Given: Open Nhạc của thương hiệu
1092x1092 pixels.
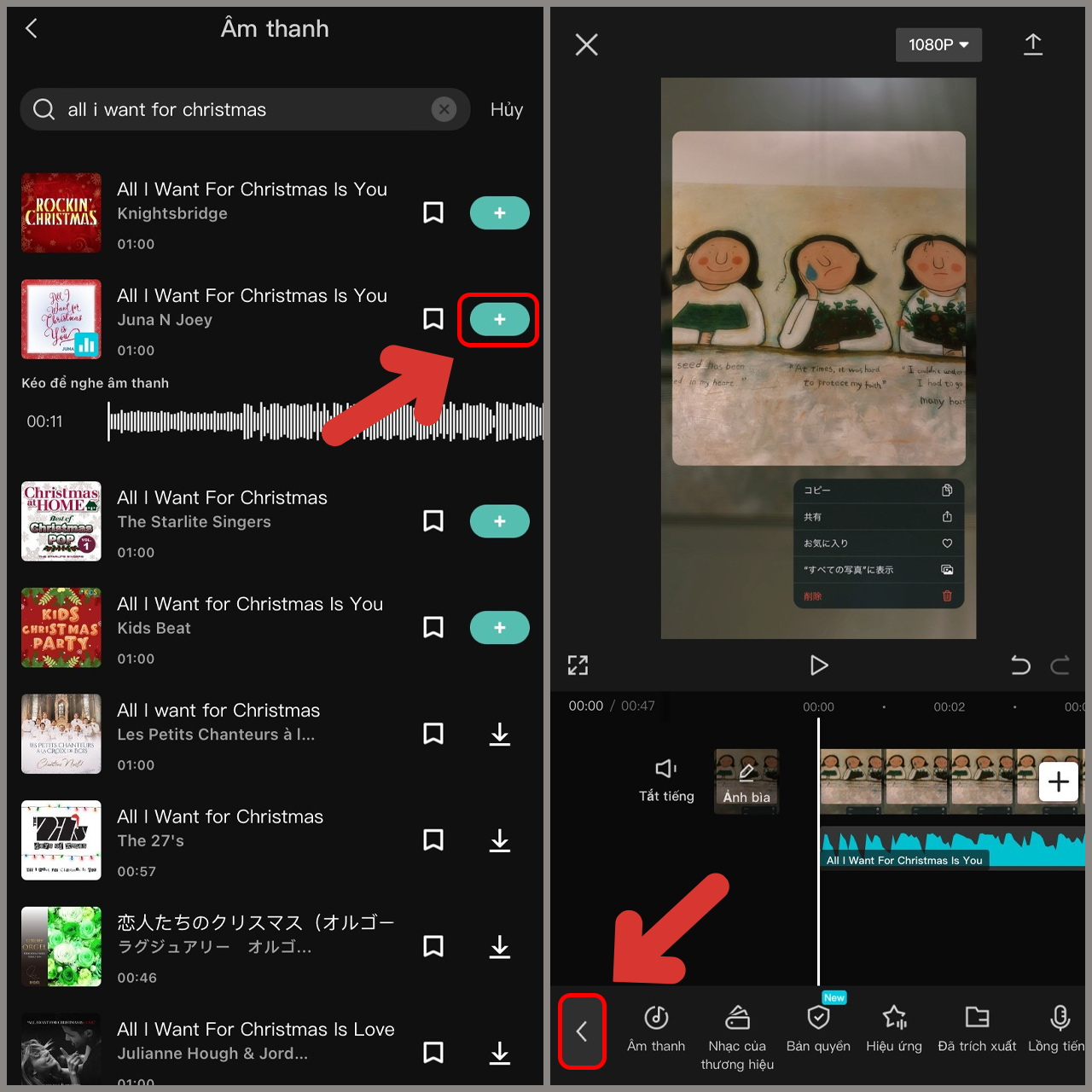Looking at the screenshot, I should pyautogui.click(x=737, y=1037).
